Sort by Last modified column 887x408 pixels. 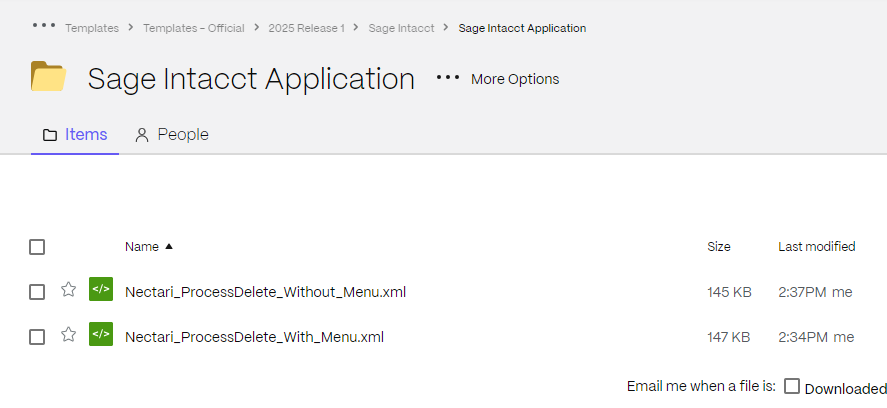point(816,247)
